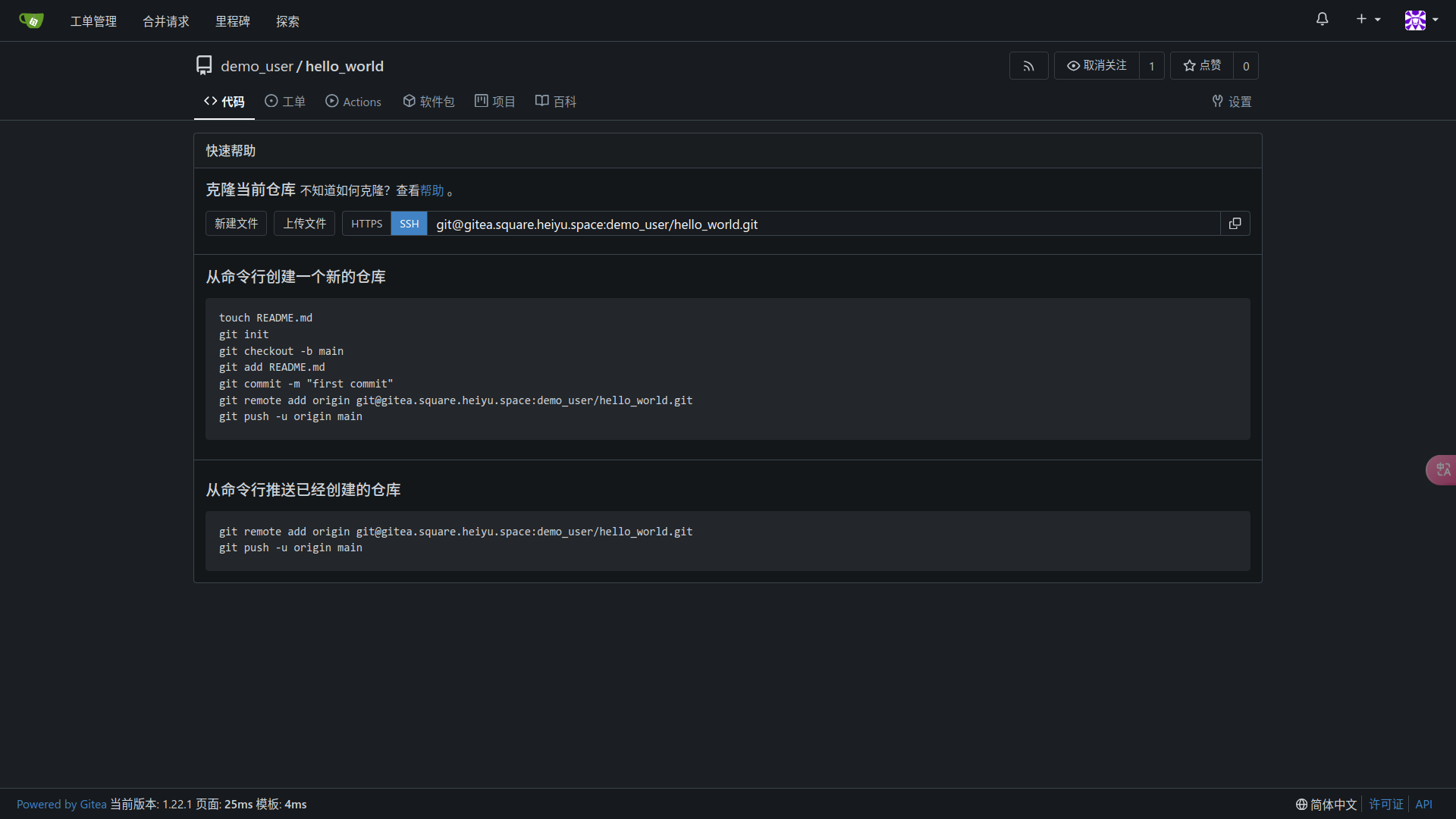Open the repository RSS feed

point(1028,66)
